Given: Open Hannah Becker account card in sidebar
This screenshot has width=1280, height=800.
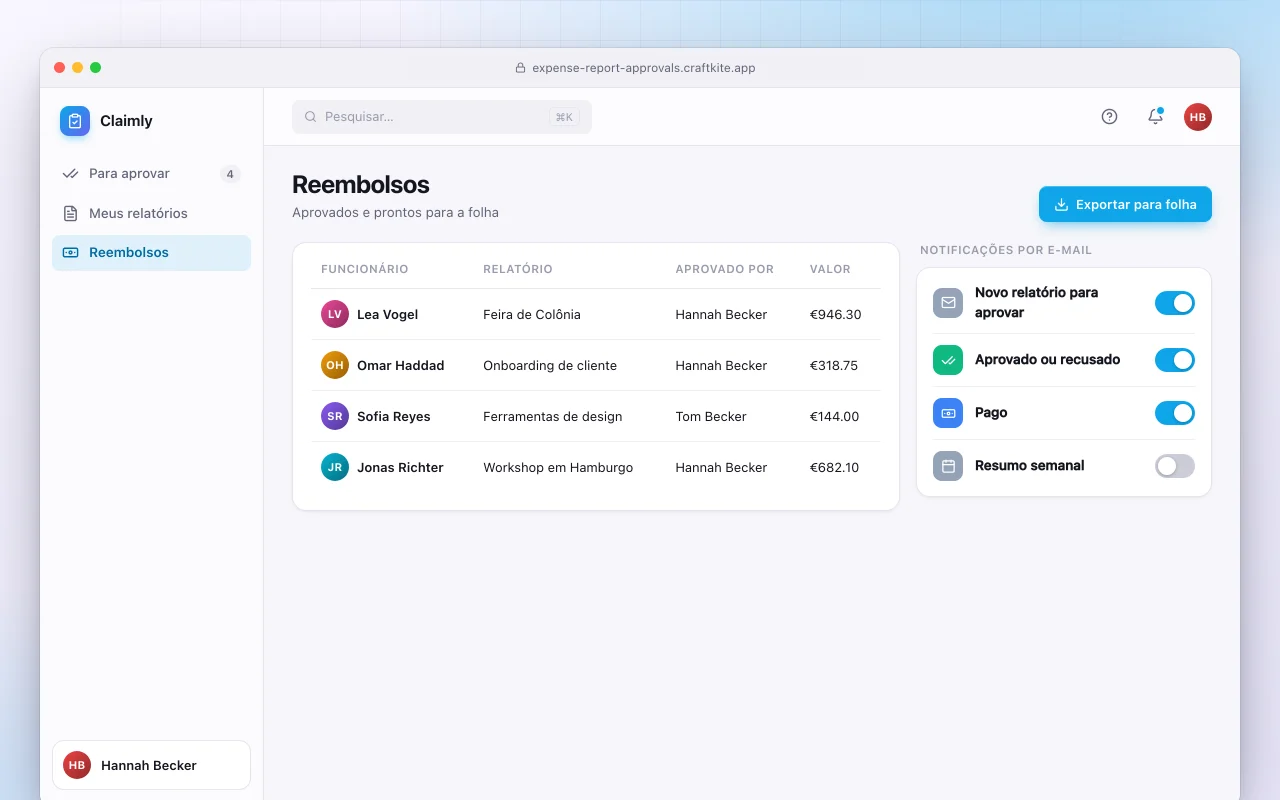Looking at the screenshot, I should pos(151,765).
